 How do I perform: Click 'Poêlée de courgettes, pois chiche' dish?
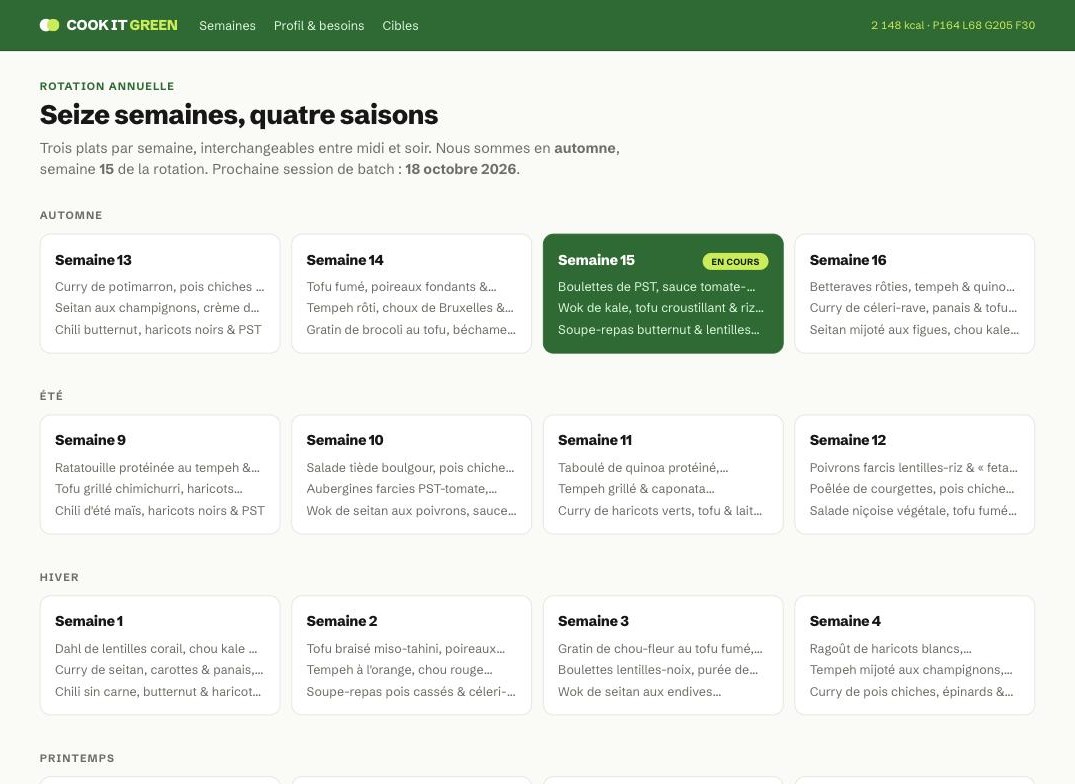(912, 489)
